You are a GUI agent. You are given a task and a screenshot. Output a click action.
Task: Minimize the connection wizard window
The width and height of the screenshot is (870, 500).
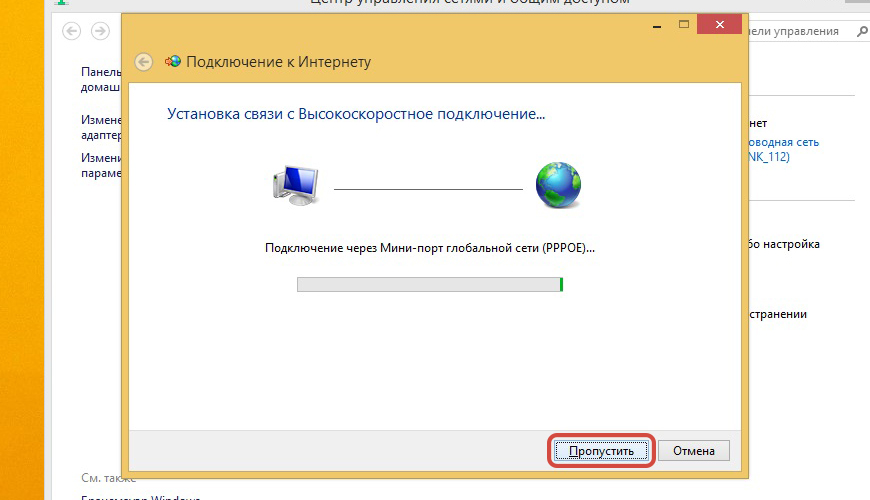click(x=657, y=26)
